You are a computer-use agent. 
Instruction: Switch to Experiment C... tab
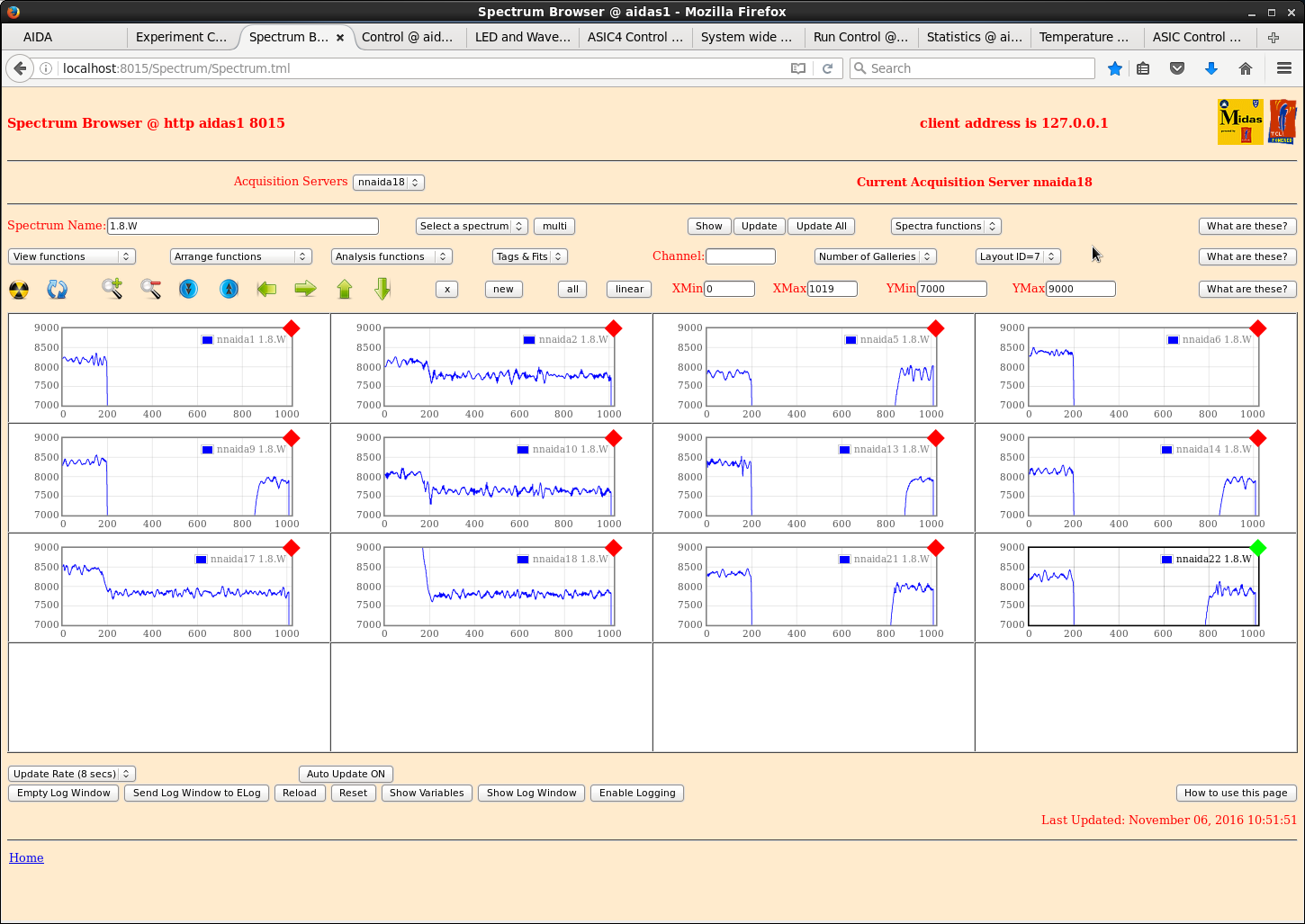point(182,37)
